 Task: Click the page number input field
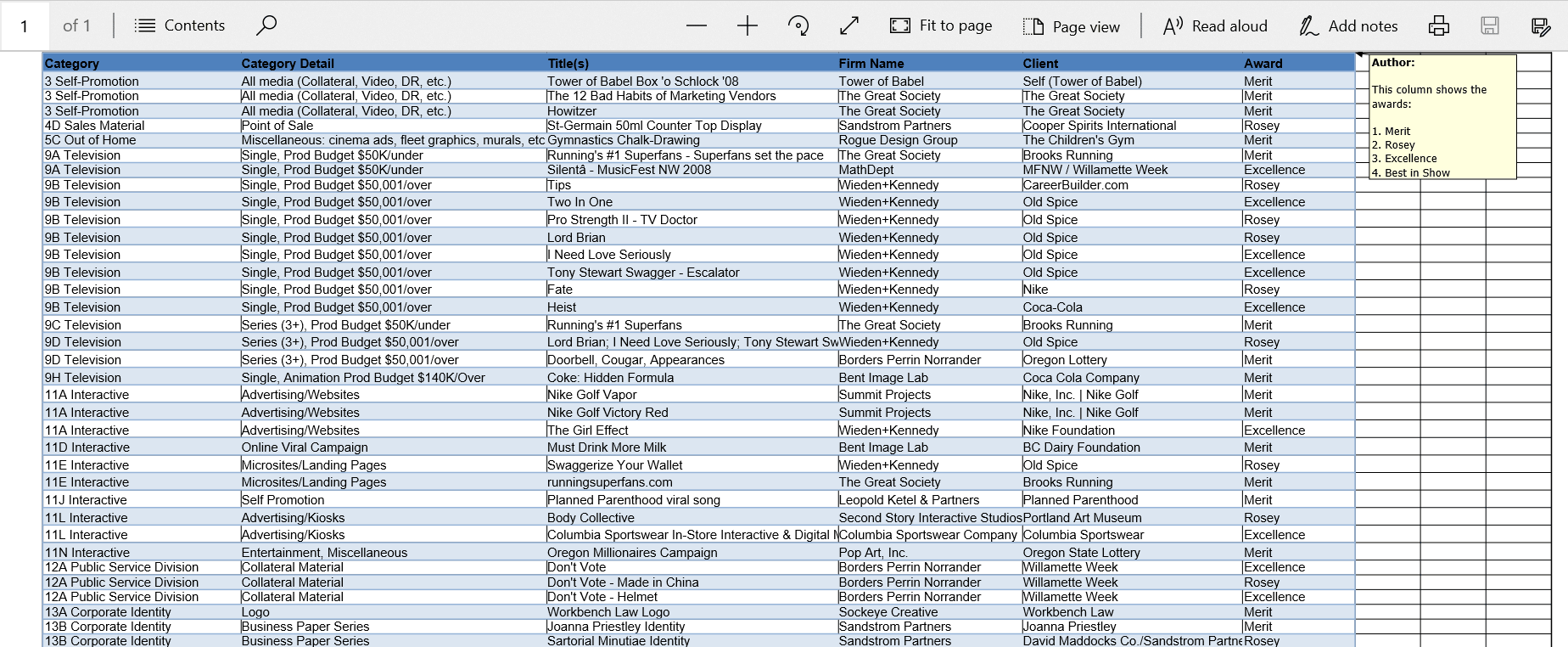[x=25, y=25]
